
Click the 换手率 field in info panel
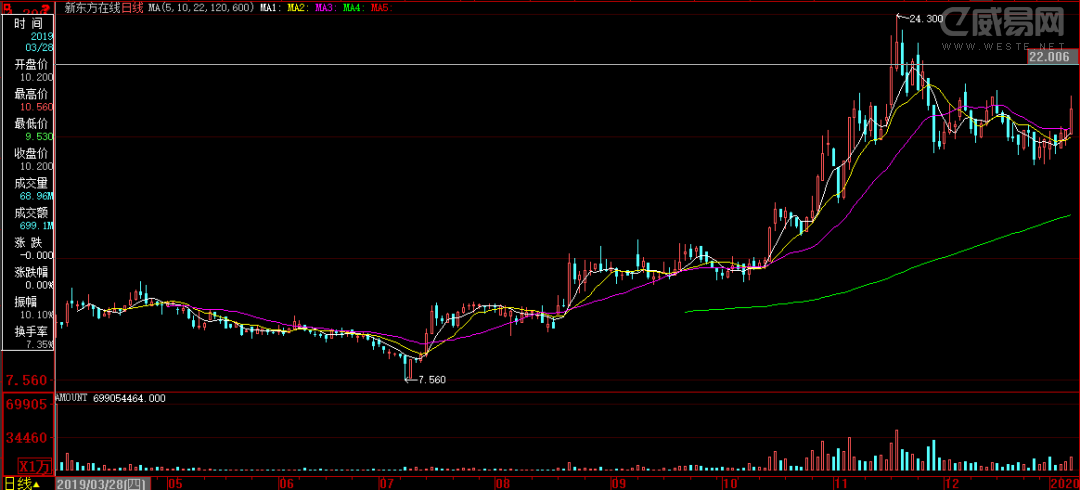30,331
